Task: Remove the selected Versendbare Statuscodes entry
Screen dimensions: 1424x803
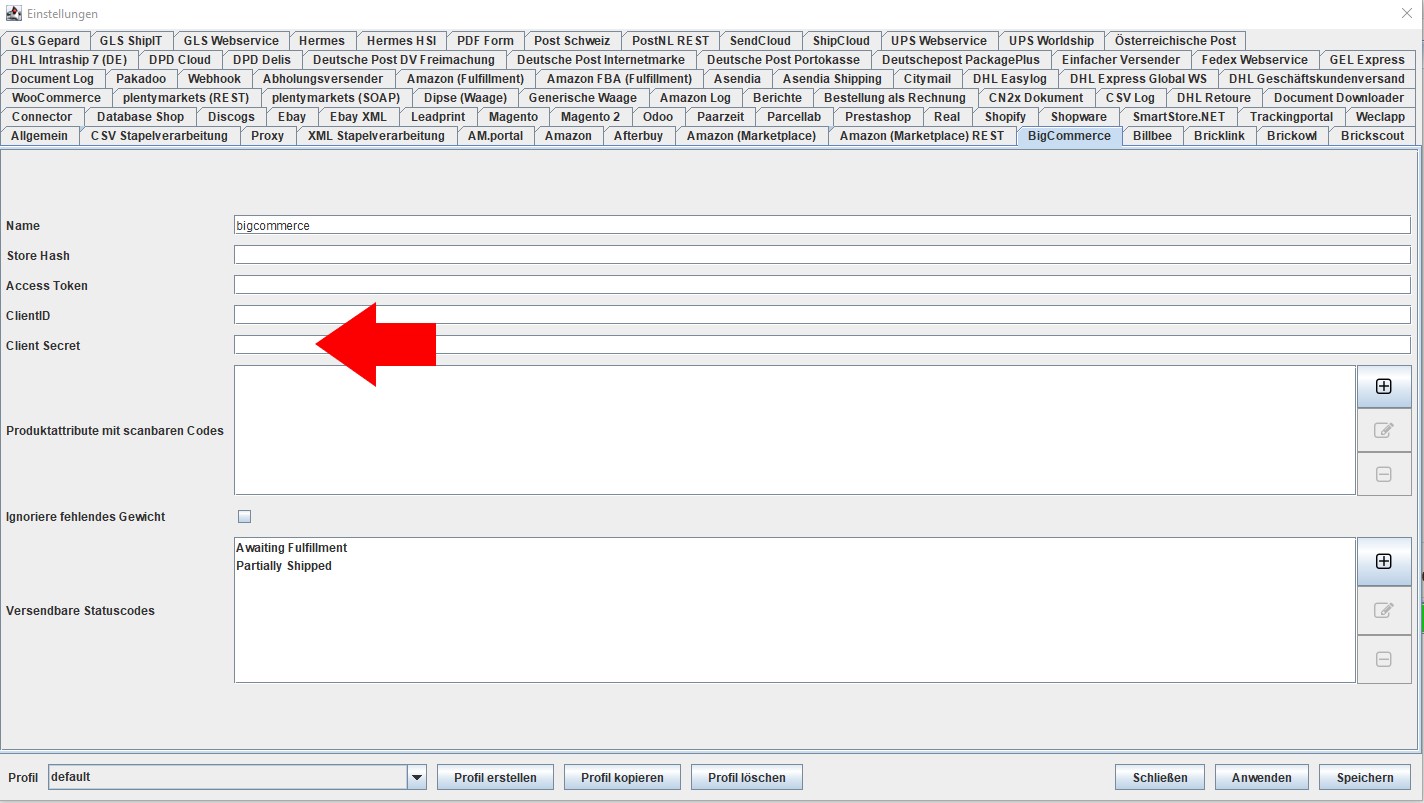Action: click(x=1384, y=659)
